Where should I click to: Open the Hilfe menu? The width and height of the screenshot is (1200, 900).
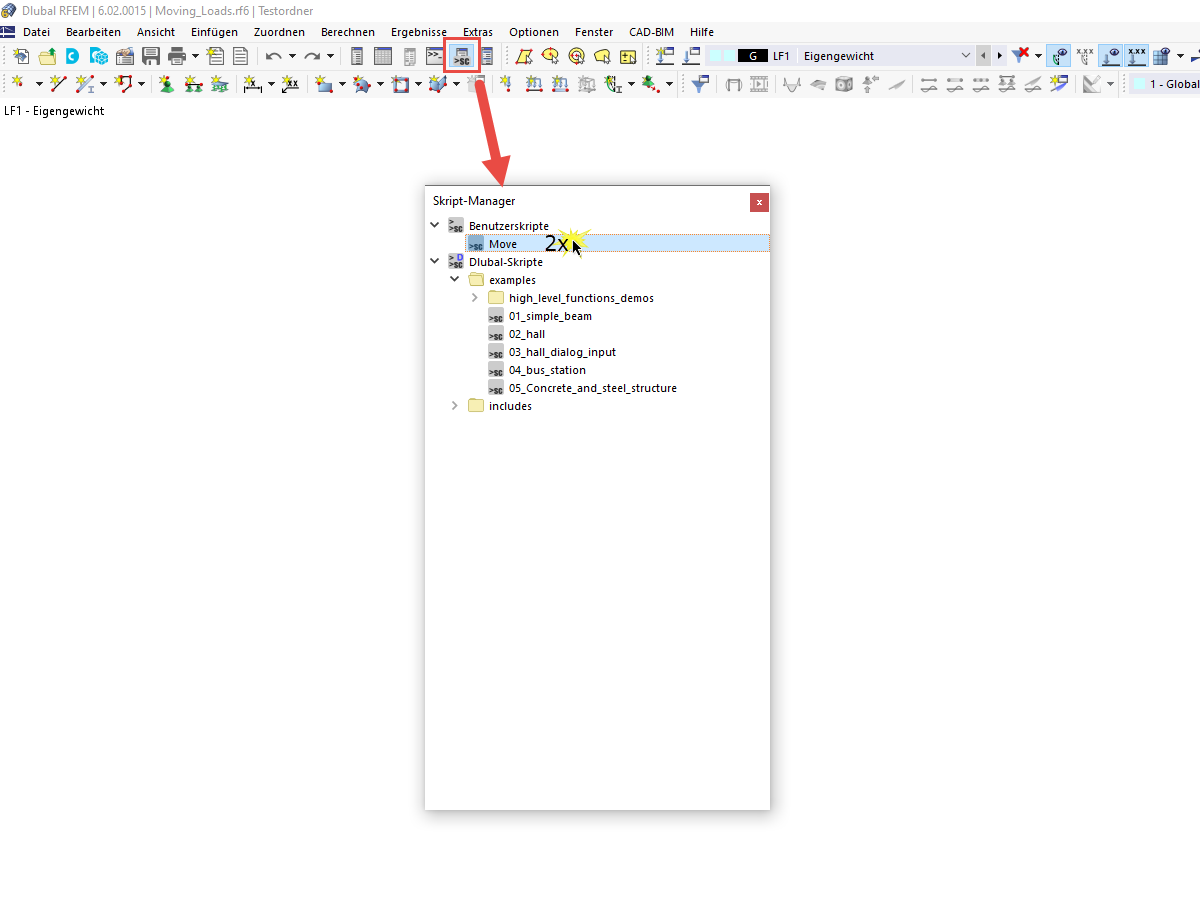pos(702,32)
